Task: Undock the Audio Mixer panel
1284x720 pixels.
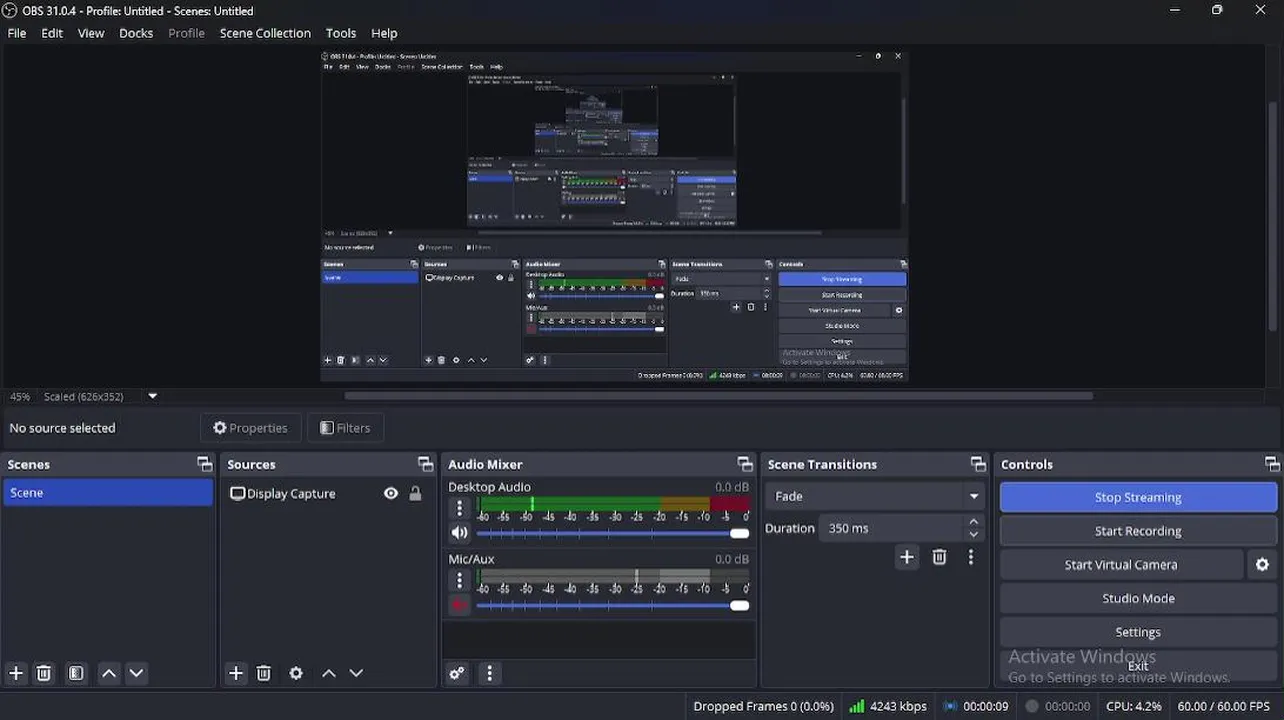Action: tap(745, 464)
